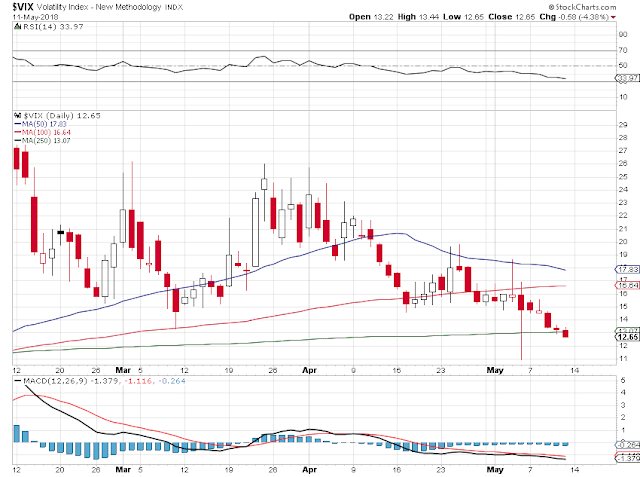Click the 29 label on price axis

623,125
